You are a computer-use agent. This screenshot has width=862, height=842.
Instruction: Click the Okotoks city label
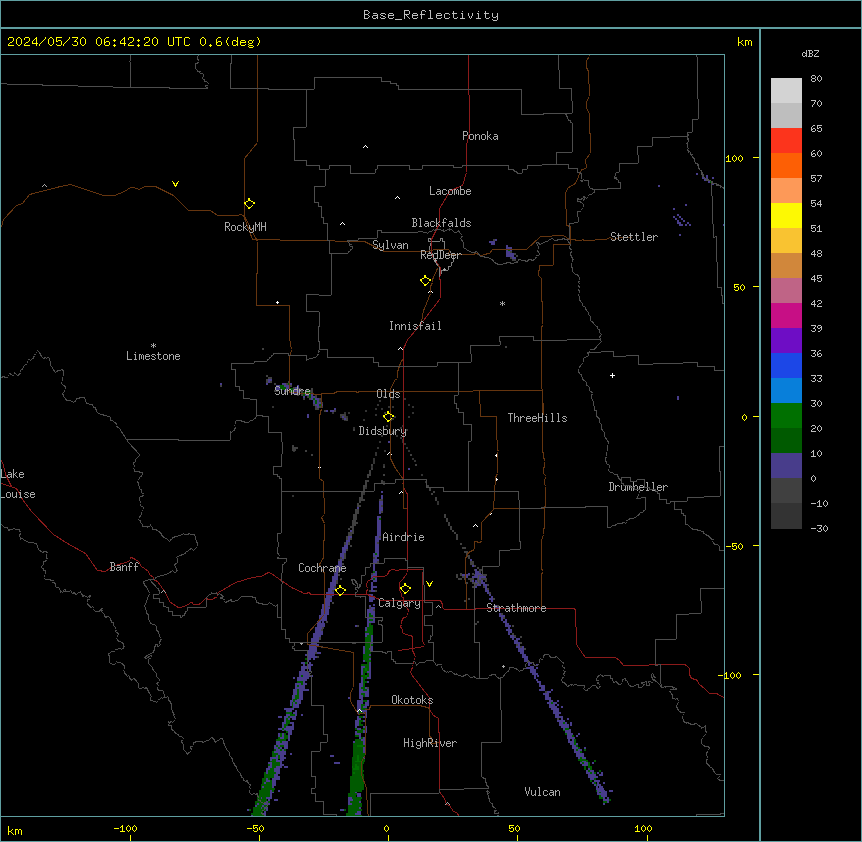click(412, 700)
